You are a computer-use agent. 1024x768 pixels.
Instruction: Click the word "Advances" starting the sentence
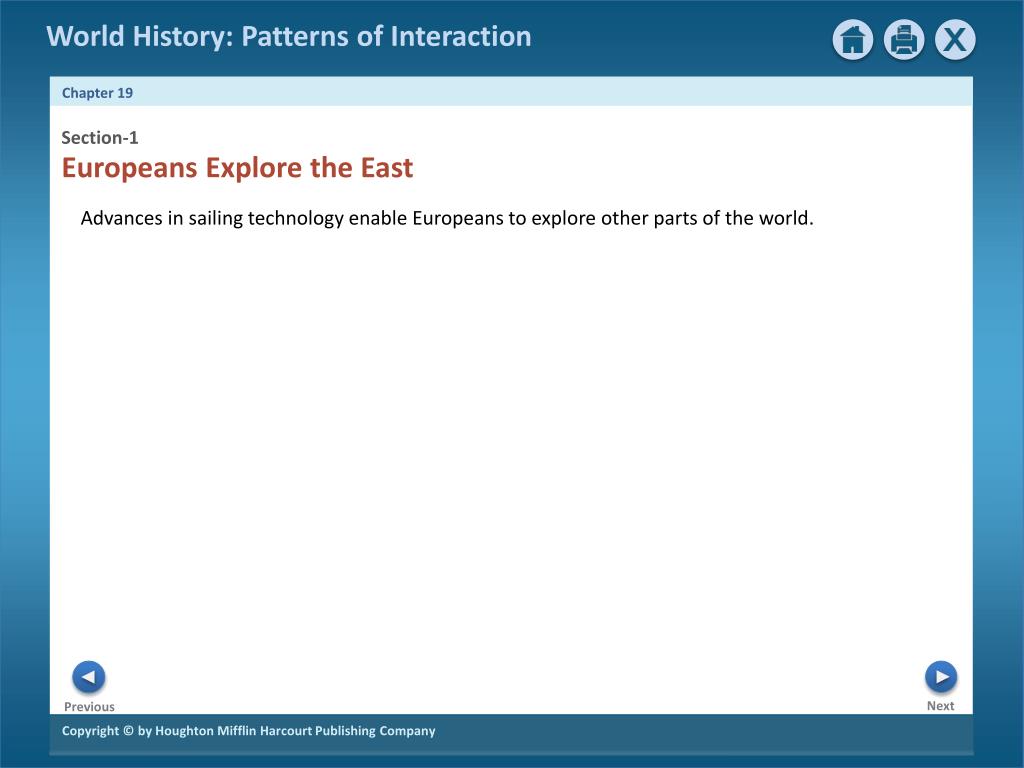pyautogui.click(x=121, y=217)
